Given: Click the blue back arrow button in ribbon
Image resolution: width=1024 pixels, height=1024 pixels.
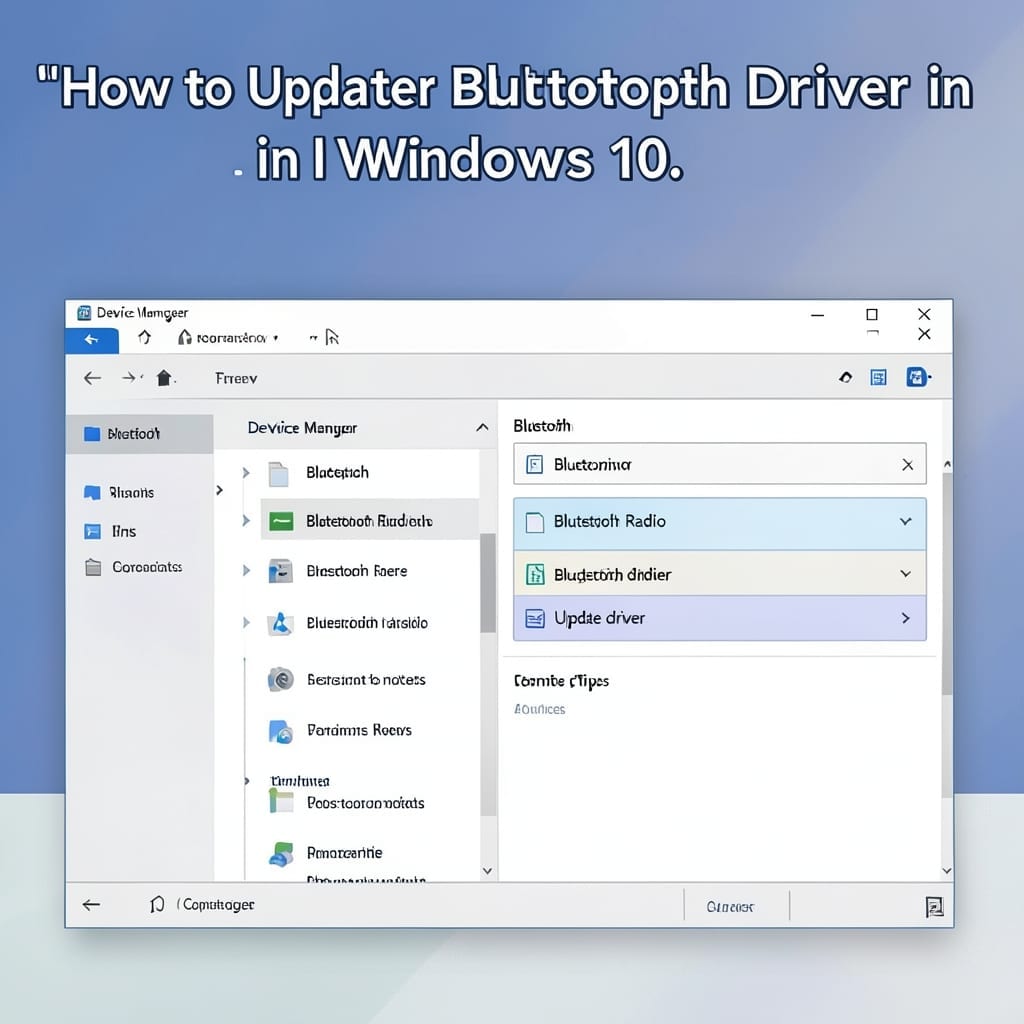Looking at the screenshot, I should 91,340.
